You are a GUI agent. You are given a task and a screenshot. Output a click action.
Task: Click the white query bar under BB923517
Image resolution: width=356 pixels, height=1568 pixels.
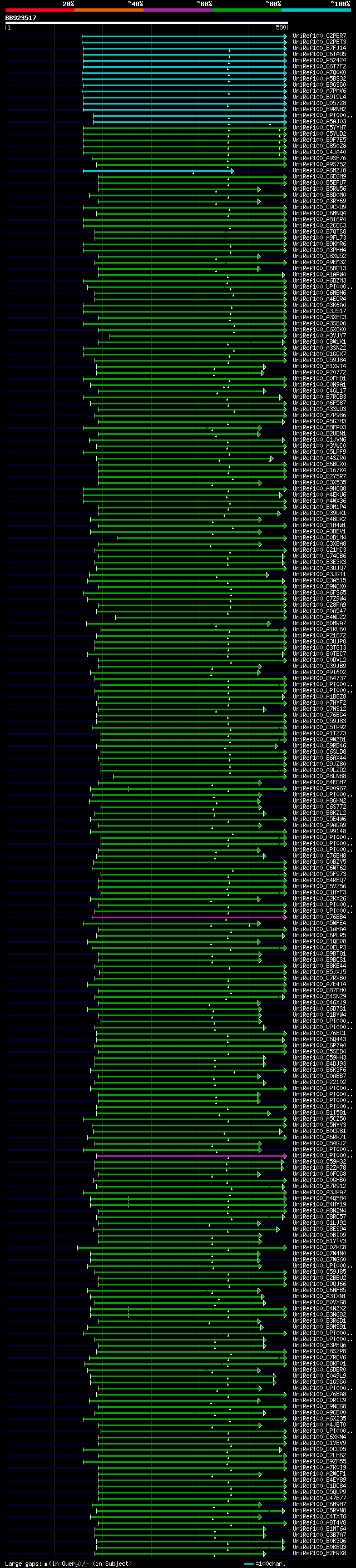pos(147,23)
